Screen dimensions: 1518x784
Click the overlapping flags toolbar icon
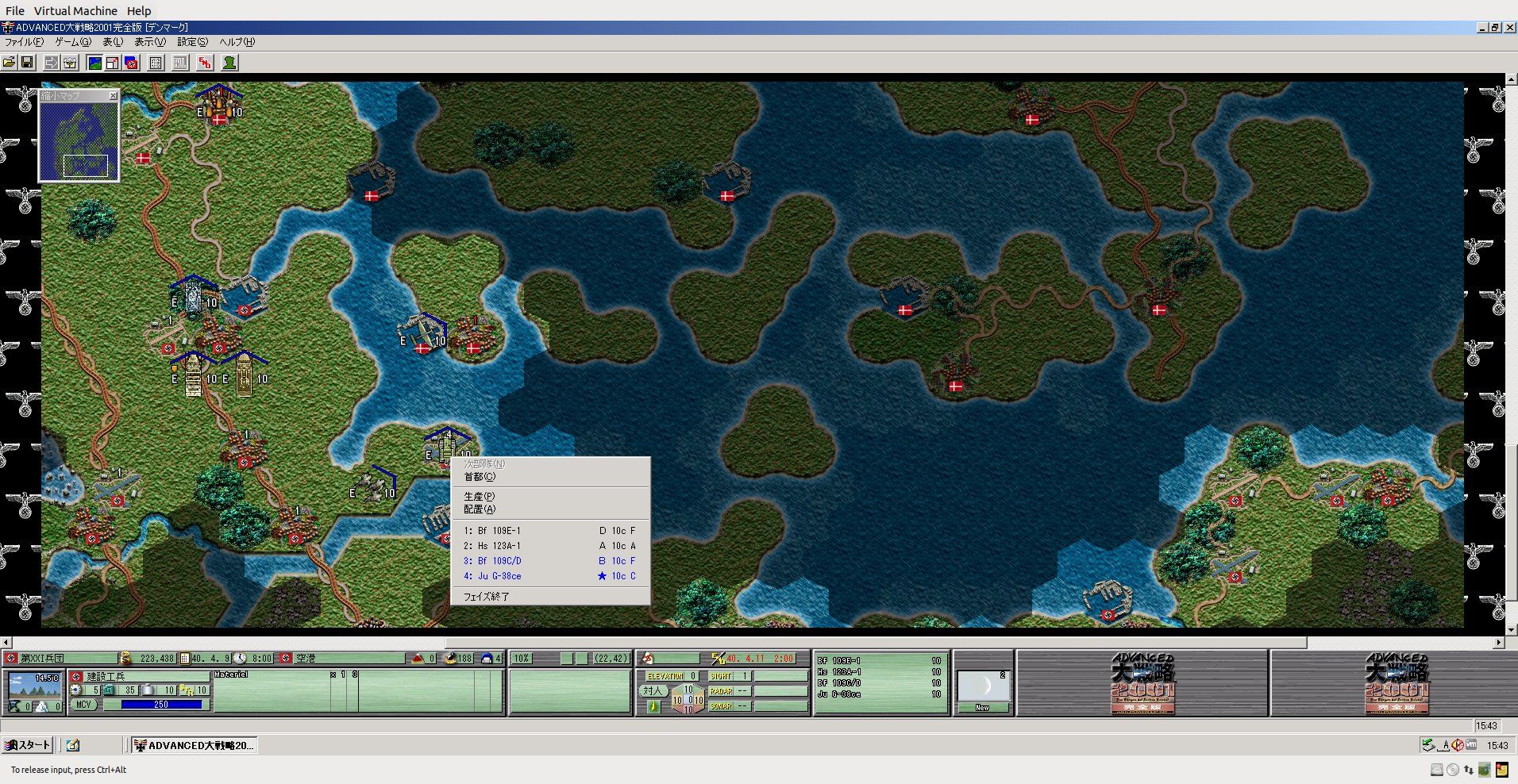[x=131, y=63]
